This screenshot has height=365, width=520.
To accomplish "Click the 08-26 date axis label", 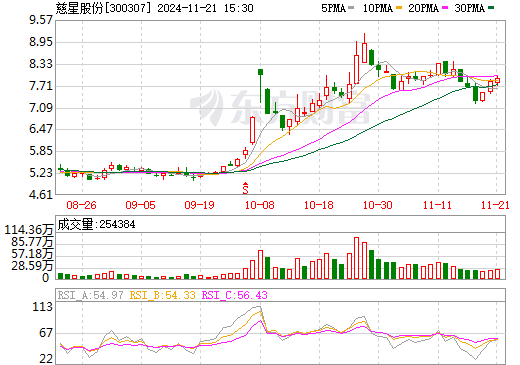I will pos(81,205).
